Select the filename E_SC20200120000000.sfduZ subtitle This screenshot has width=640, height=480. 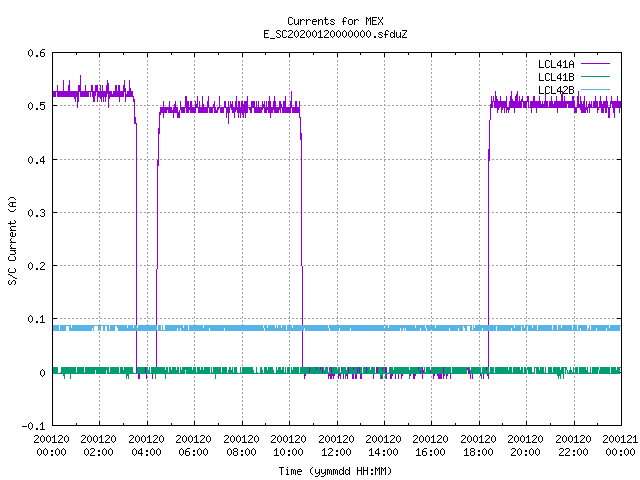[335, 34]
